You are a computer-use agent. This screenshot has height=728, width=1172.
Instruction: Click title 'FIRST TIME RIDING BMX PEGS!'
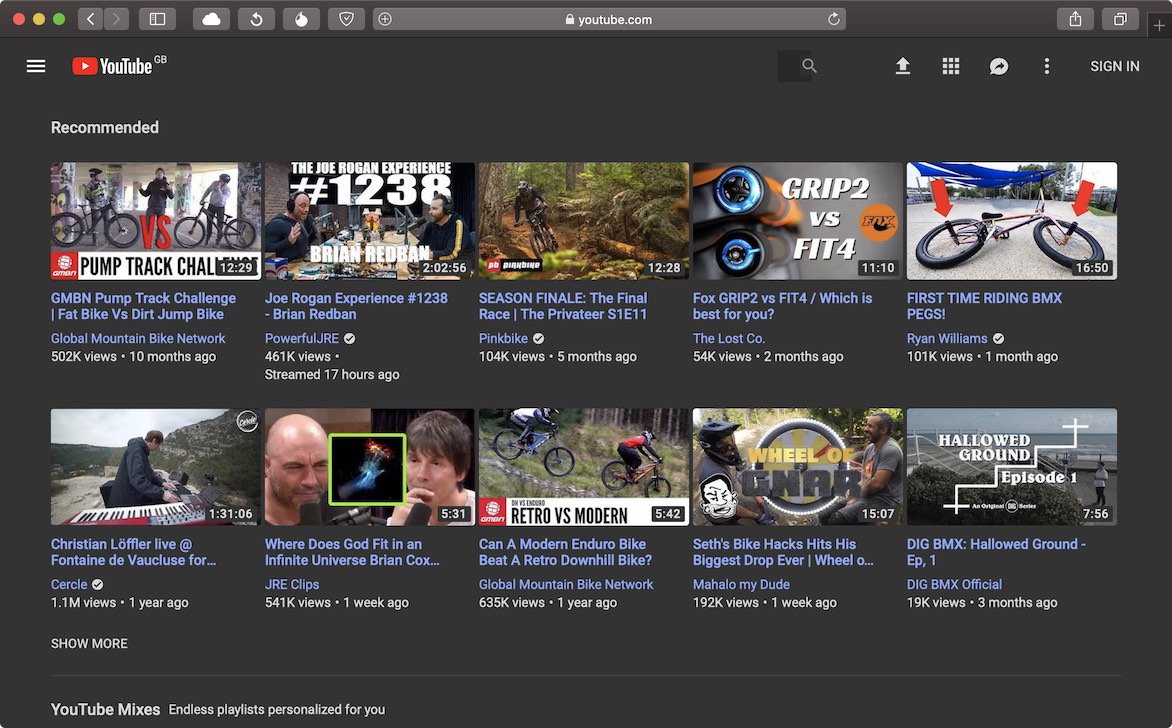[x=984, y=306]
